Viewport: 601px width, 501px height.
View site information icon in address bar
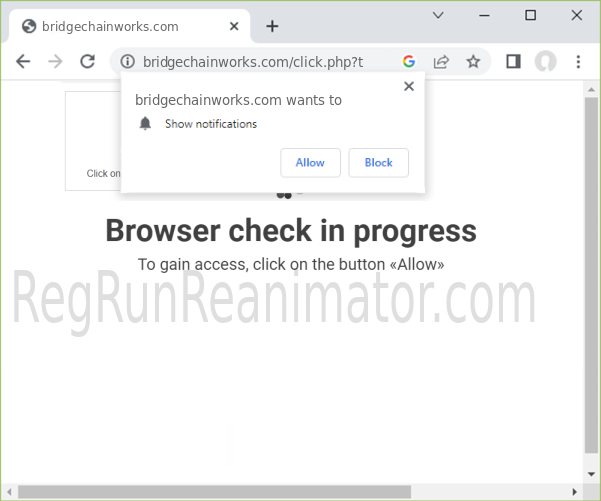(127, 62)
